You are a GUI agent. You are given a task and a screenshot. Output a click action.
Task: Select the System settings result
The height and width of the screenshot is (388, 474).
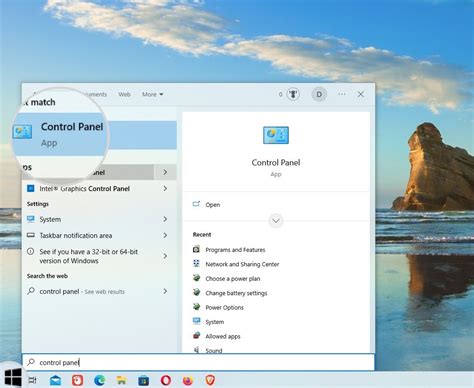[50, 219]
